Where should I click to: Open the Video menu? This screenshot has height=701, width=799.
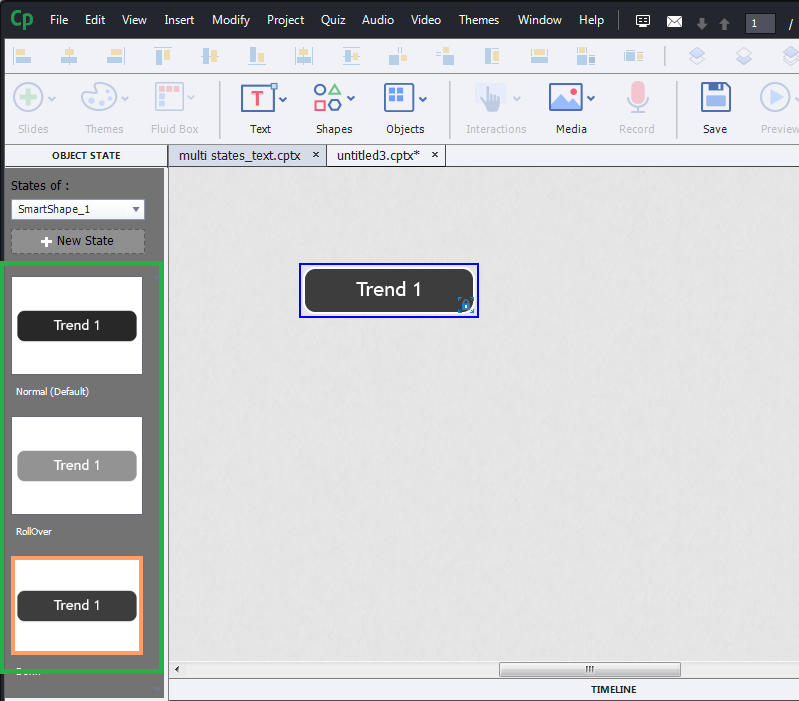(x=425, y=20)
